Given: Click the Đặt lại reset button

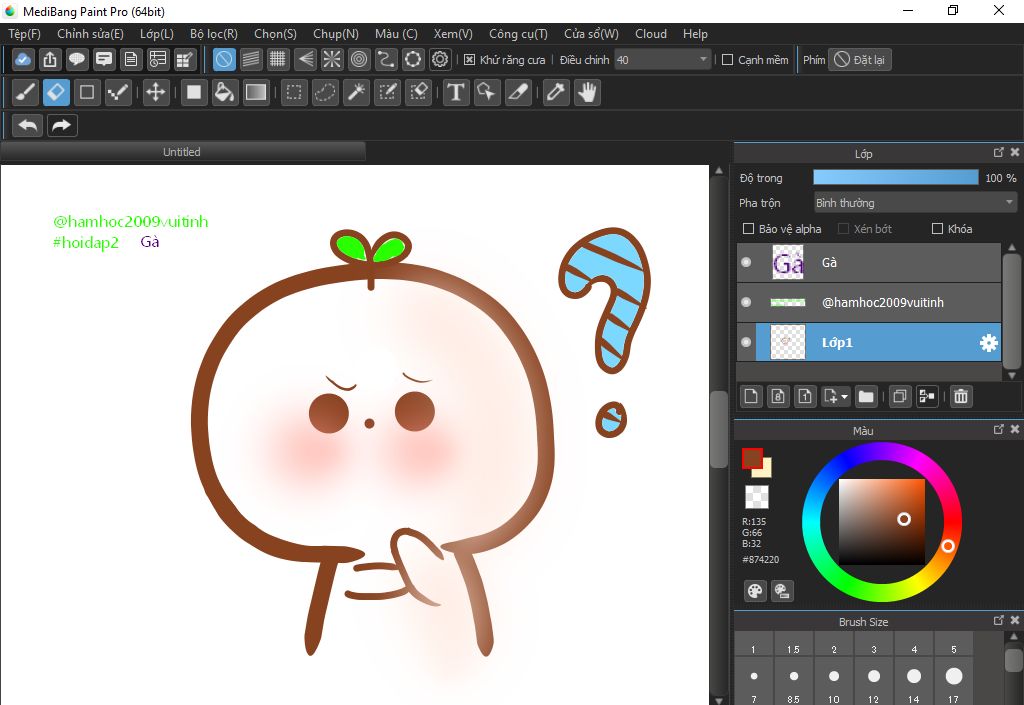Looking at the screenshot, I should click(x=860, y=60).
